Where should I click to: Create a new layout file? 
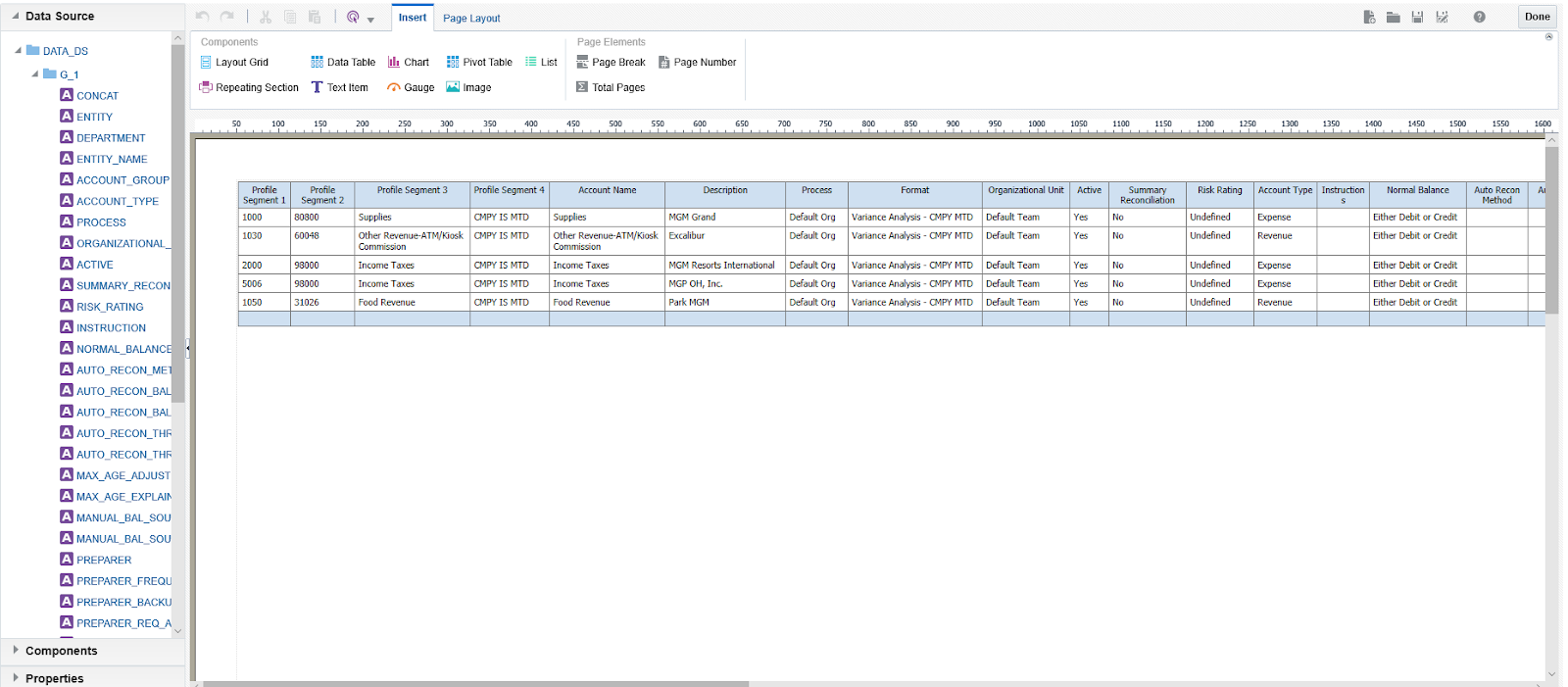point(1369,17)
